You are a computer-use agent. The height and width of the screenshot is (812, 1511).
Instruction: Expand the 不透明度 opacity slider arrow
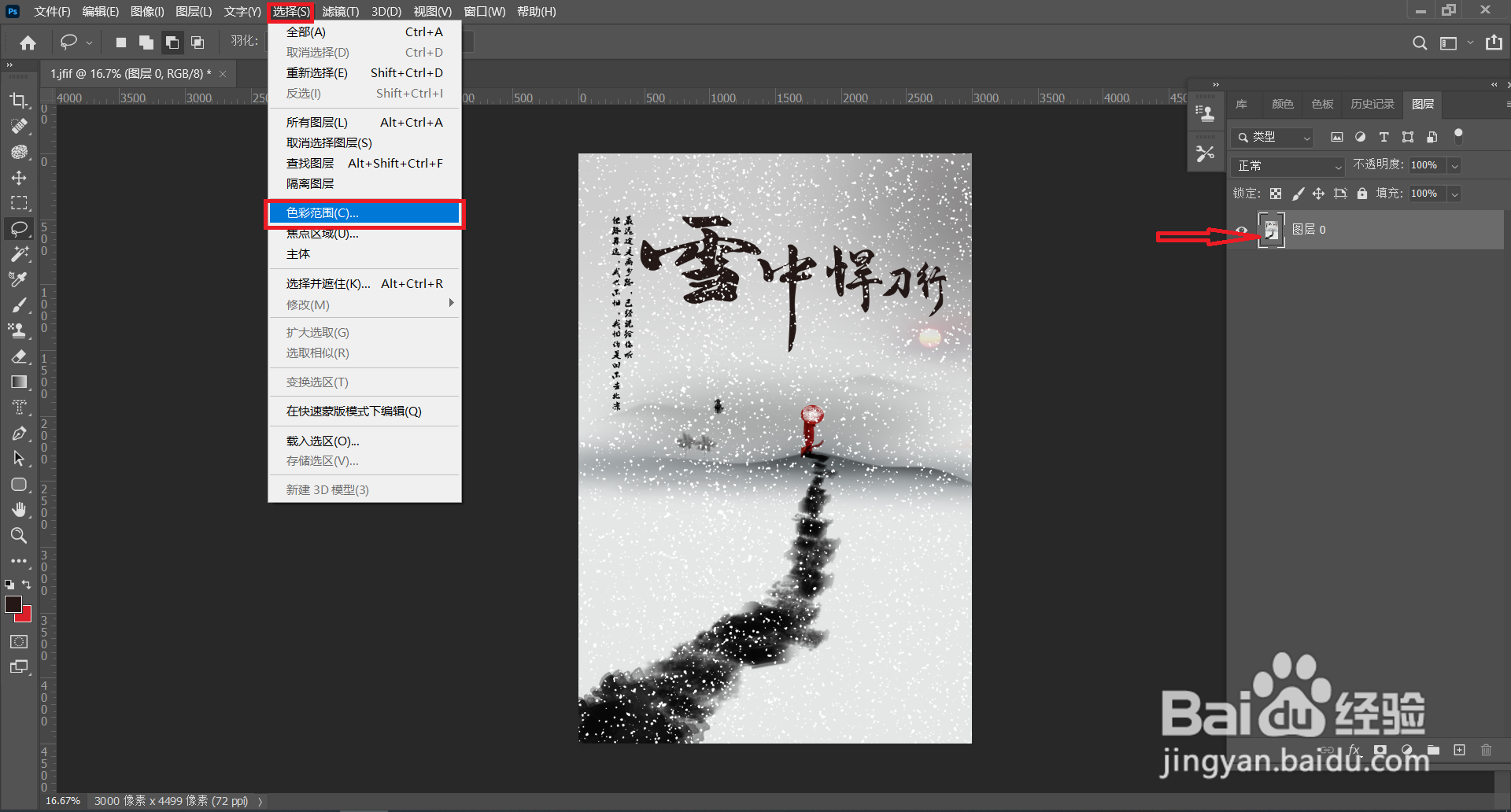1454,165
